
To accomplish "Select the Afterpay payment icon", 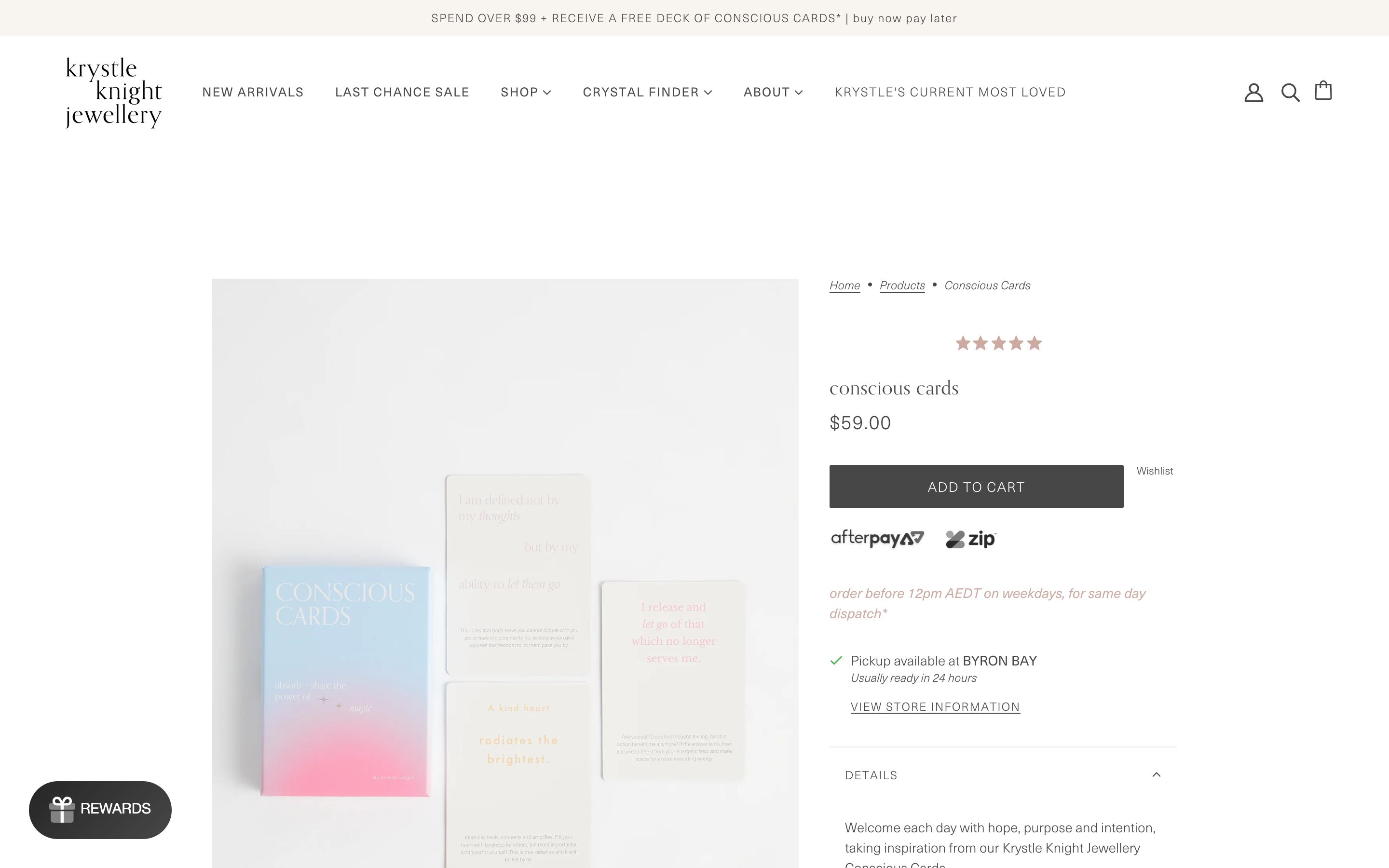I will (x=876, y=538).
